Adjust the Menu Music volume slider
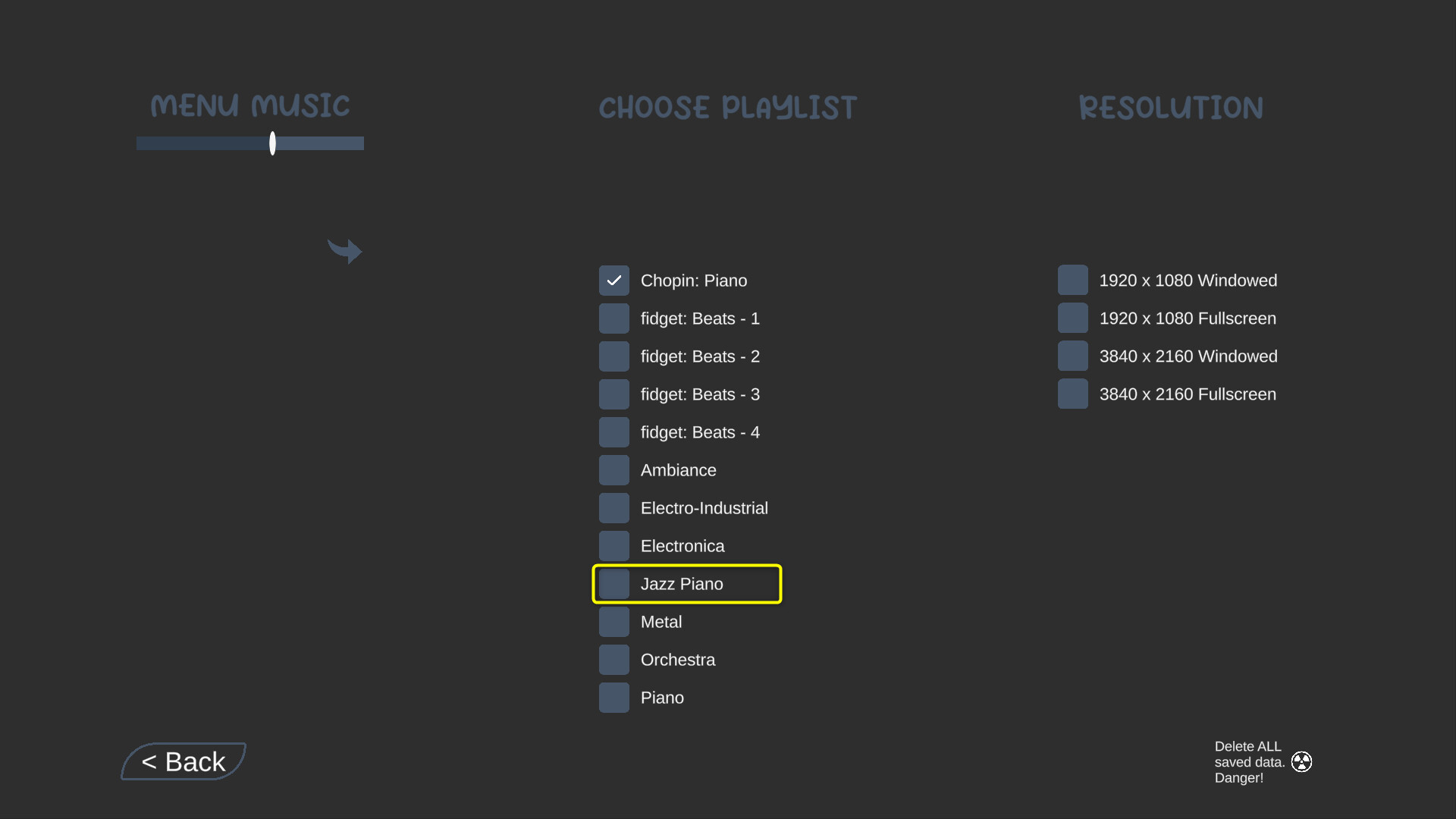This screenshot has width=1456, height=819. 271,143
